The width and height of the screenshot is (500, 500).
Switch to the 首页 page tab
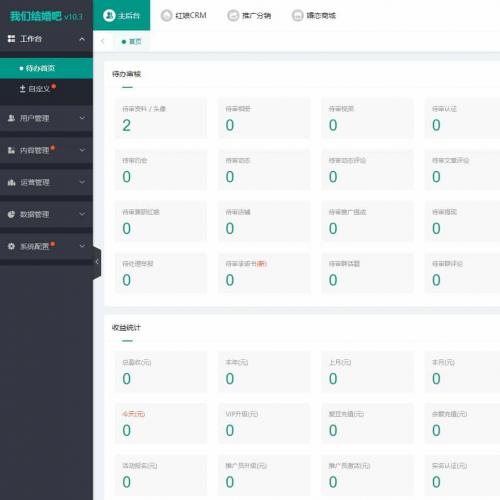(132, 42)
